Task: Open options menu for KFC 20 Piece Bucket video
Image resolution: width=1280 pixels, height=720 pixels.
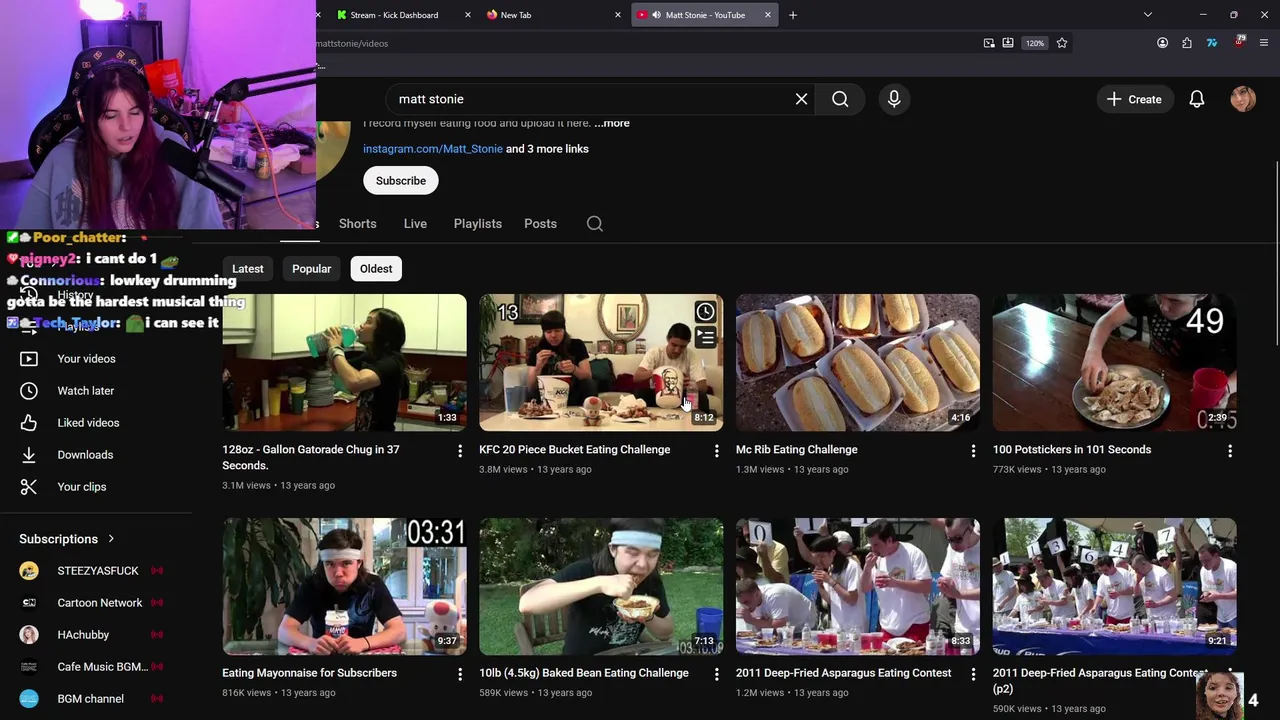Action: (716, 451)
